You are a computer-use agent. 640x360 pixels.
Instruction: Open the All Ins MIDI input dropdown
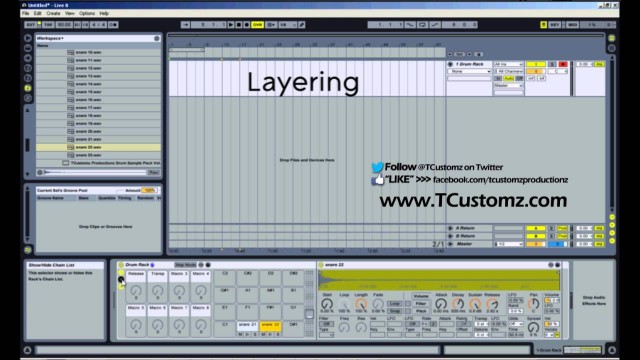click(508, 64)
